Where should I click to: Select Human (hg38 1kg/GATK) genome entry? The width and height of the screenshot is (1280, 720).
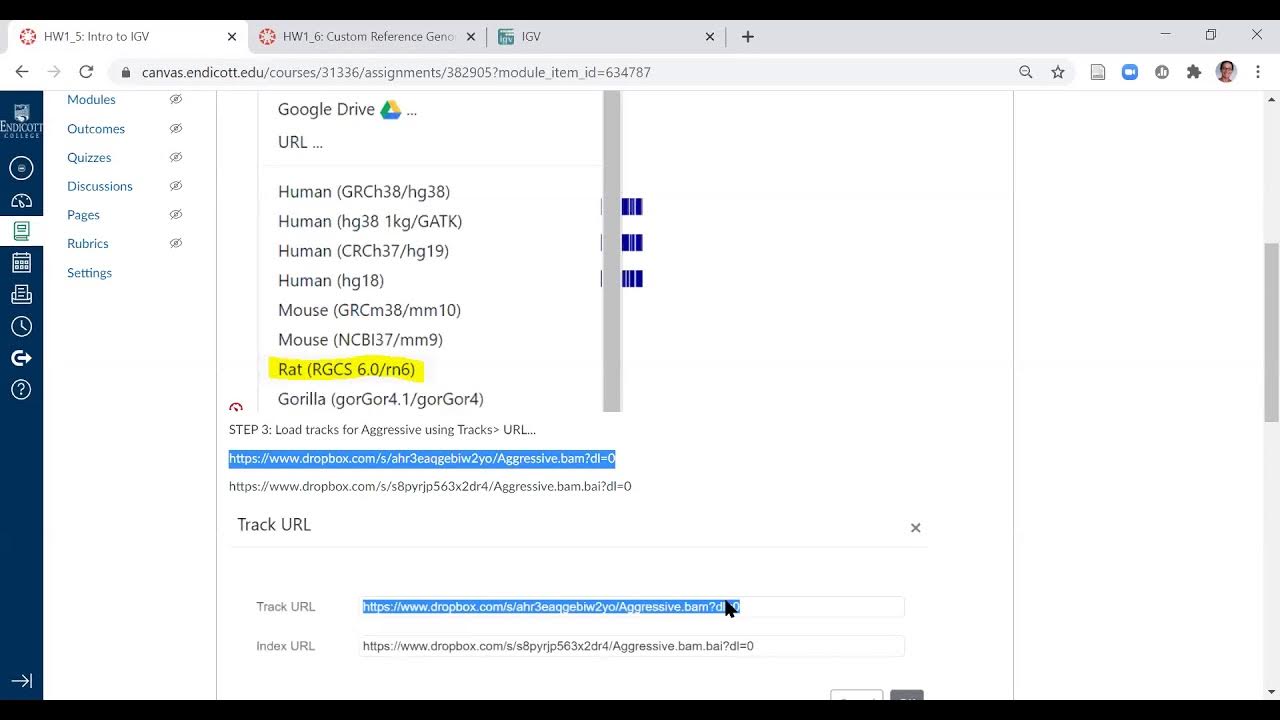coord(370,221)
